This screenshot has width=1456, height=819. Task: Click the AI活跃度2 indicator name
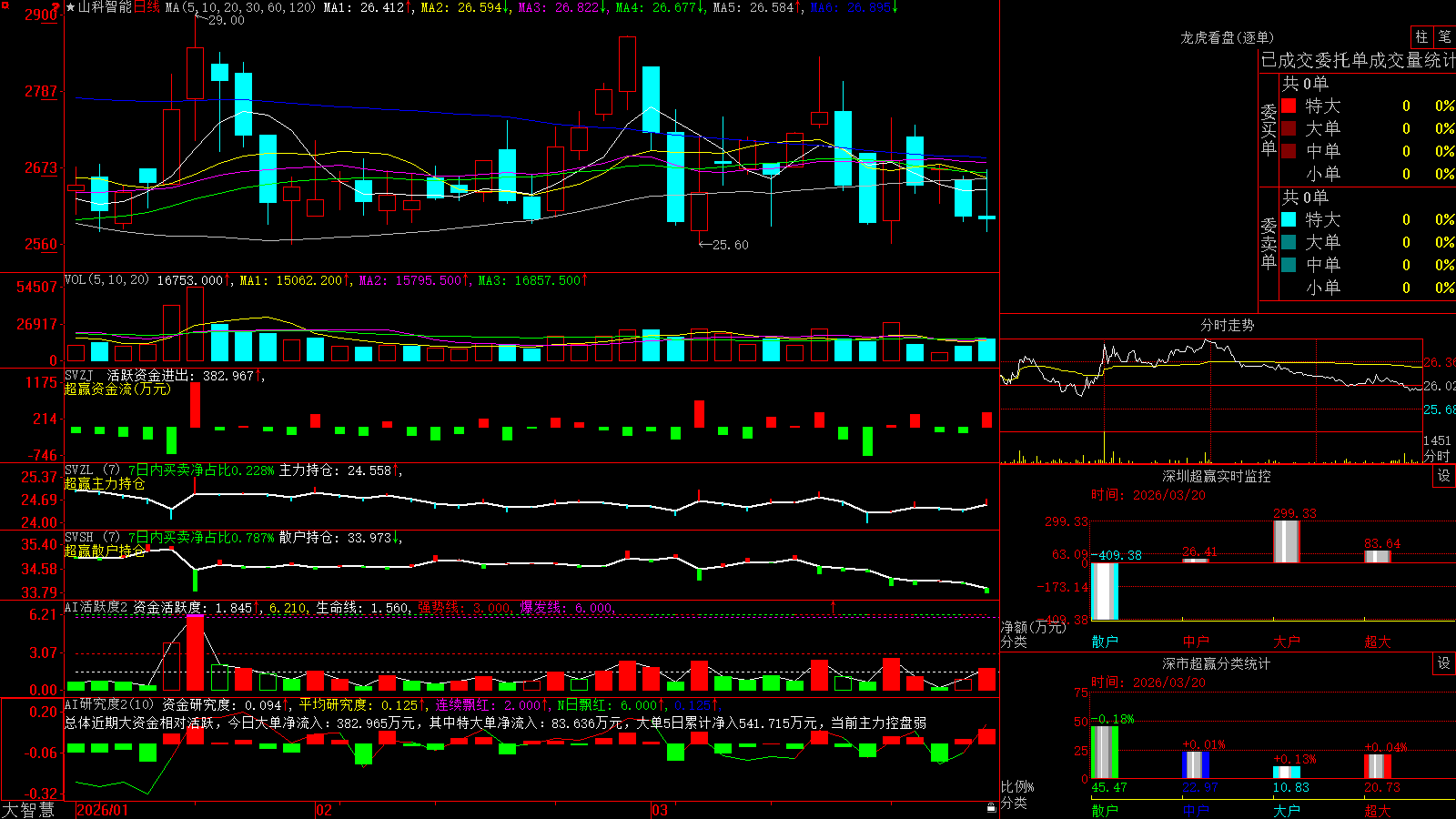[96, 607]
